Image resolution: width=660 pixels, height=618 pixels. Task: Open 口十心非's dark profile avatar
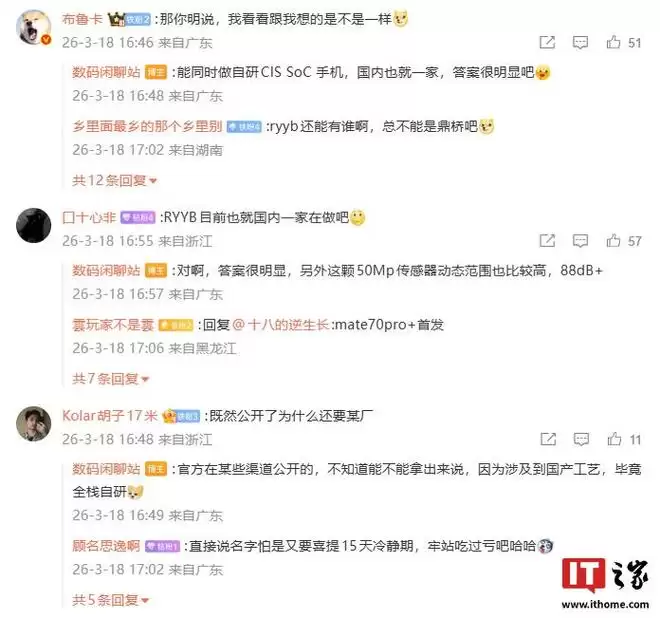pyautogui.click(x=33, y=225)
